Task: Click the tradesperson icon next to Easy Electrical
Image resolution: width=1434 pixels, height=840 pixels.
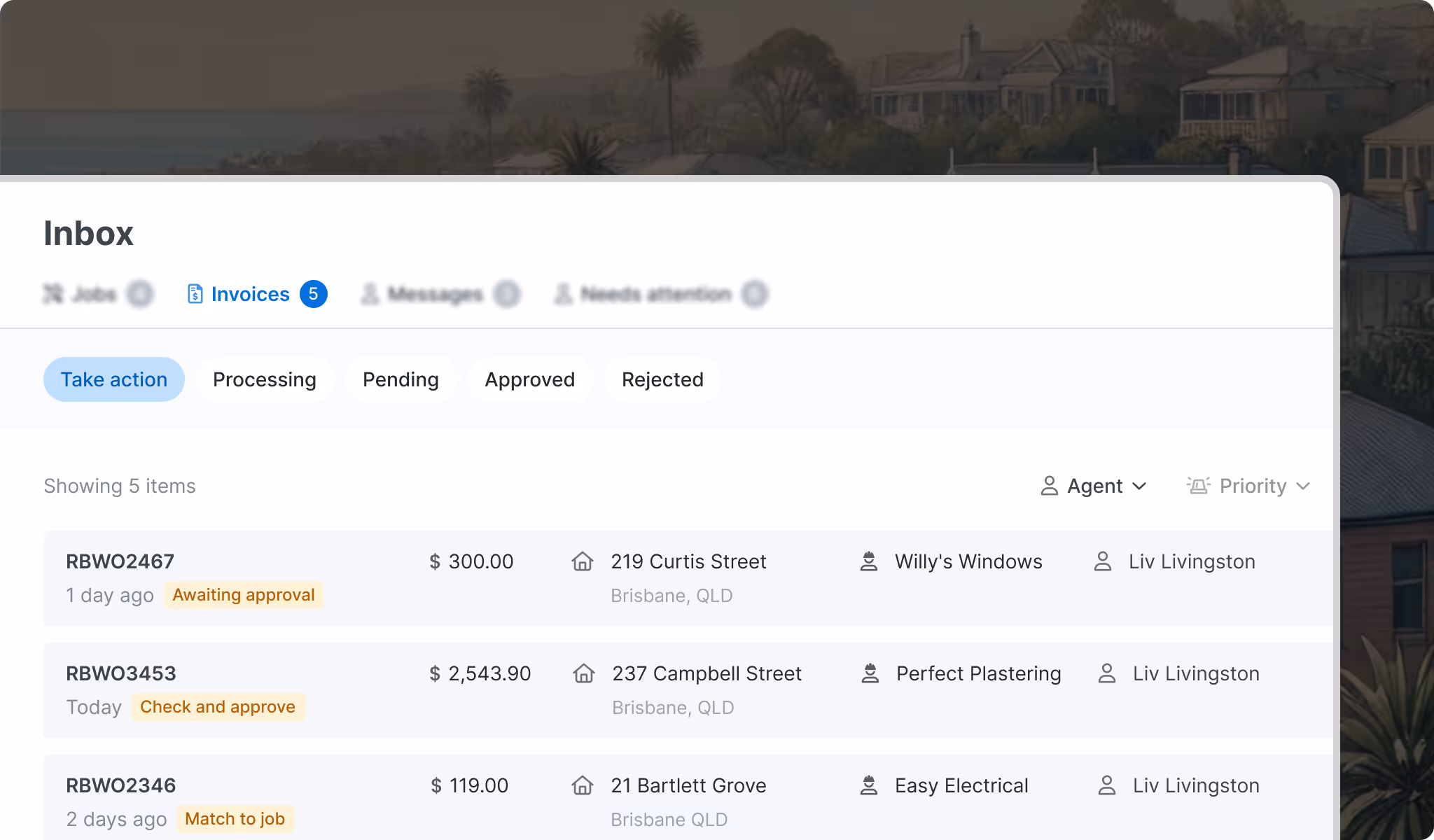Action: click(869, 785)
